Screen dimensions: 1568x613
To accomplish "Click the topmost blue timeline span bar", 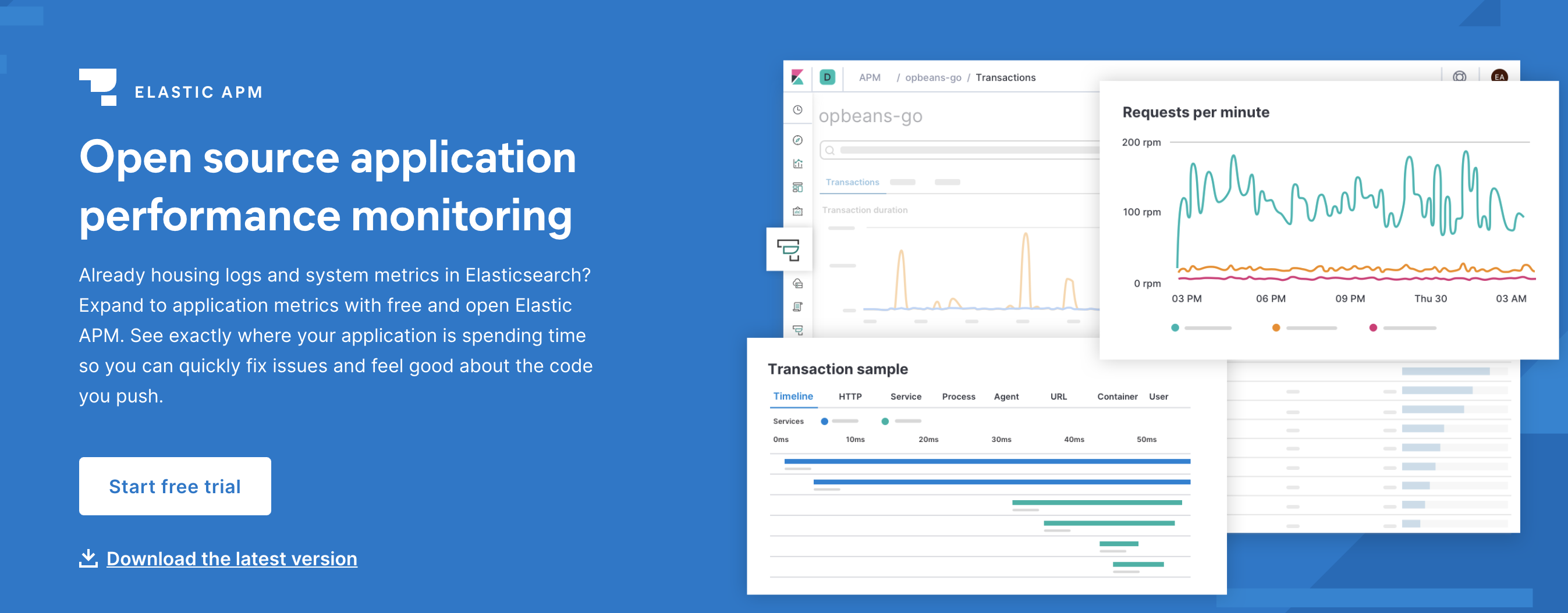I will point(987,462).
